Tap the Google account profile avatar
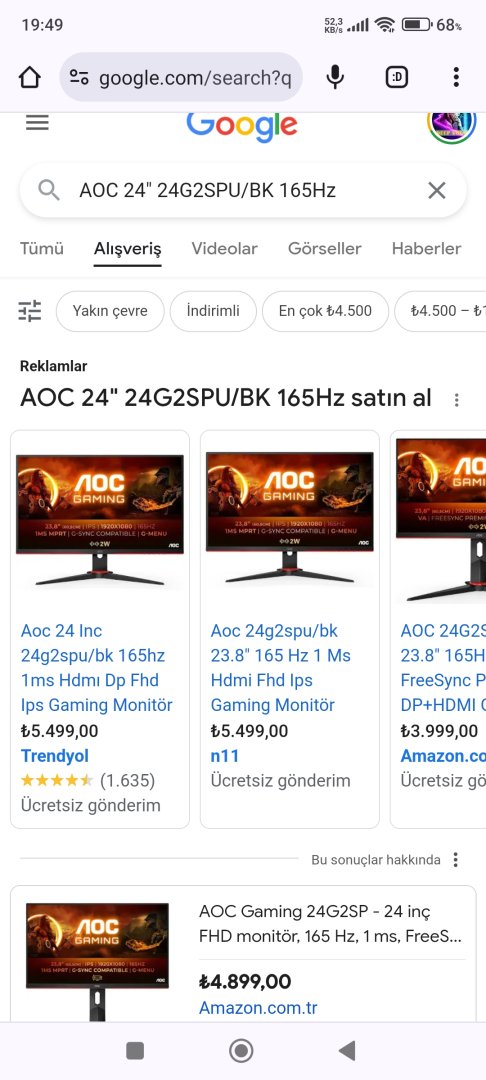 pyautogui.click(x=452, y=124)
